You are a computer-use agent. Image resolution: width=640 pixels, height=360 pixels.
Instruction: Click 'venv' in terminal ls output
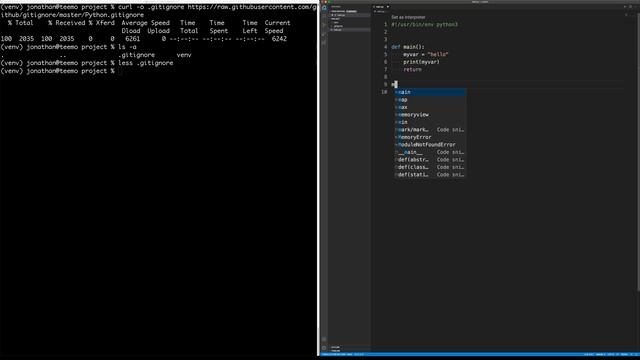(x=184, y=55)
